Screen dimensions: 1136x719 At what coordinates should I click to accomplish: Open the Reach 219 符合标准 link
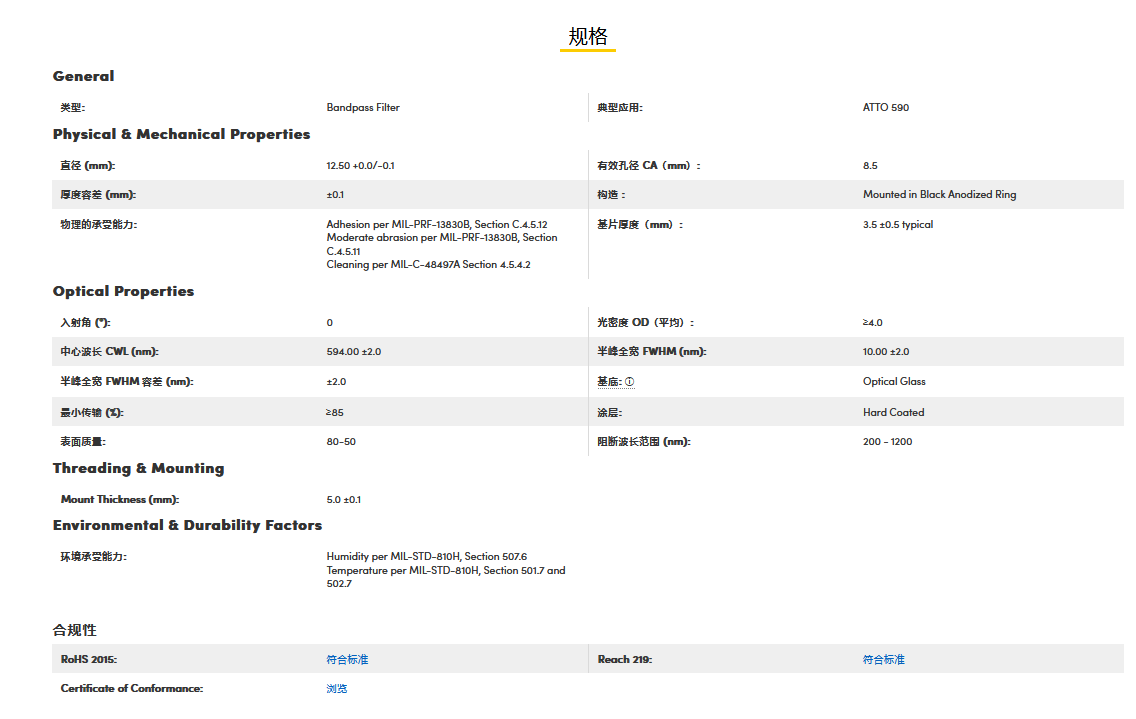point(883,660)
